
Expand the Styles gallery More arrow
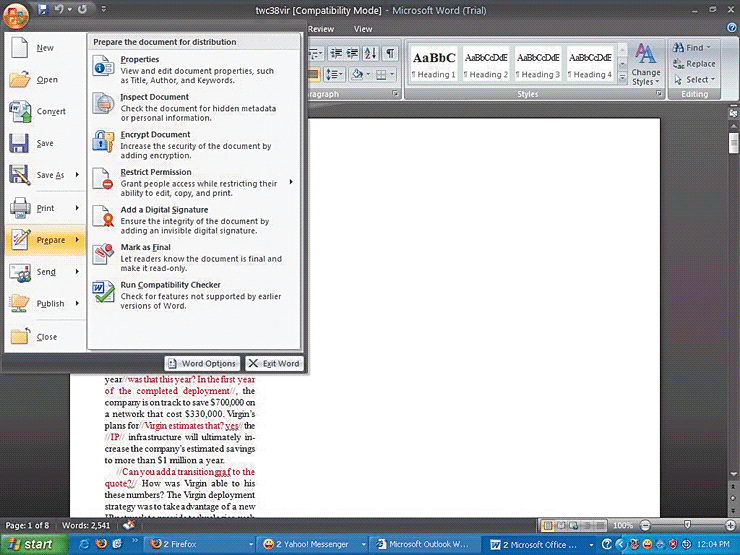click(622, 77)
